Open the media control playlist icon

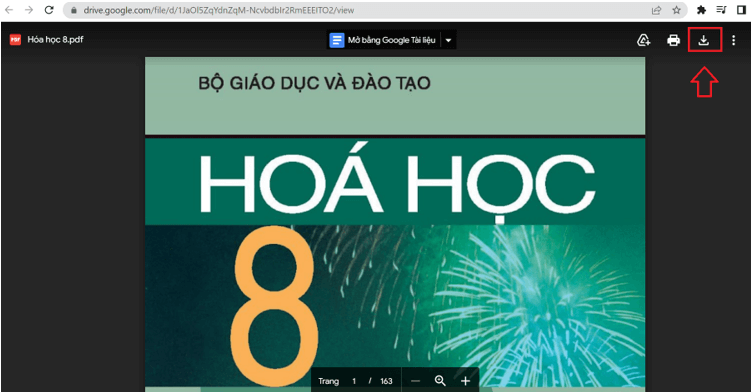(721, 10)
